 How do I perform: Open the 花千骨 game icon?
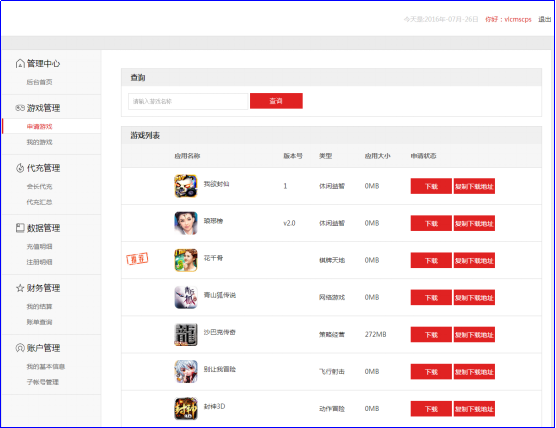(x=186, y=260)
